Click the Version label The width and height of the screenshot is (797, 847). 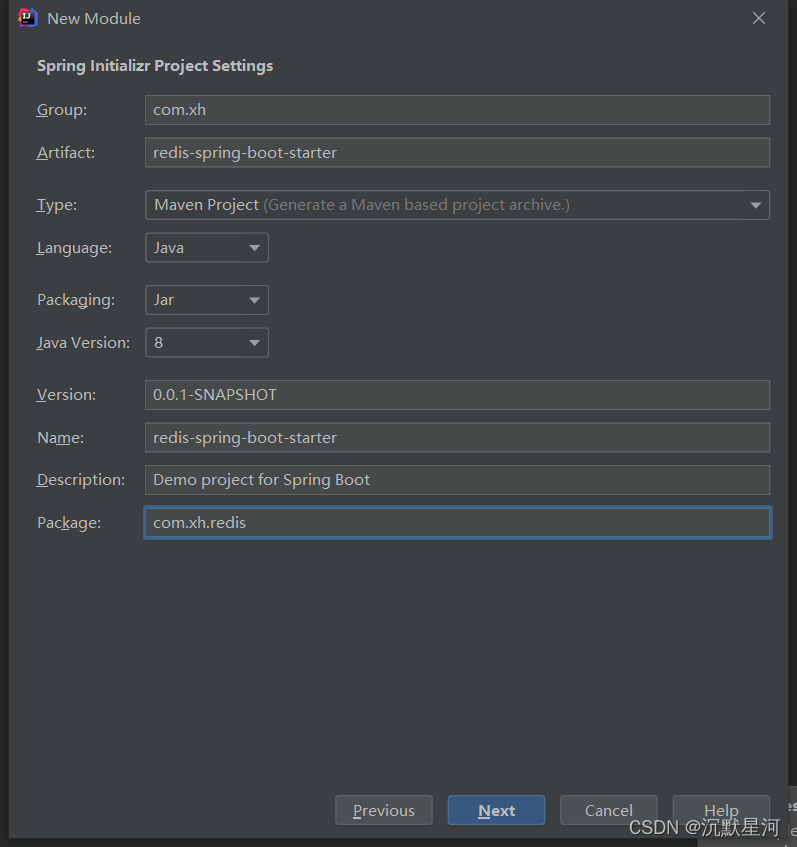(66, 395)
